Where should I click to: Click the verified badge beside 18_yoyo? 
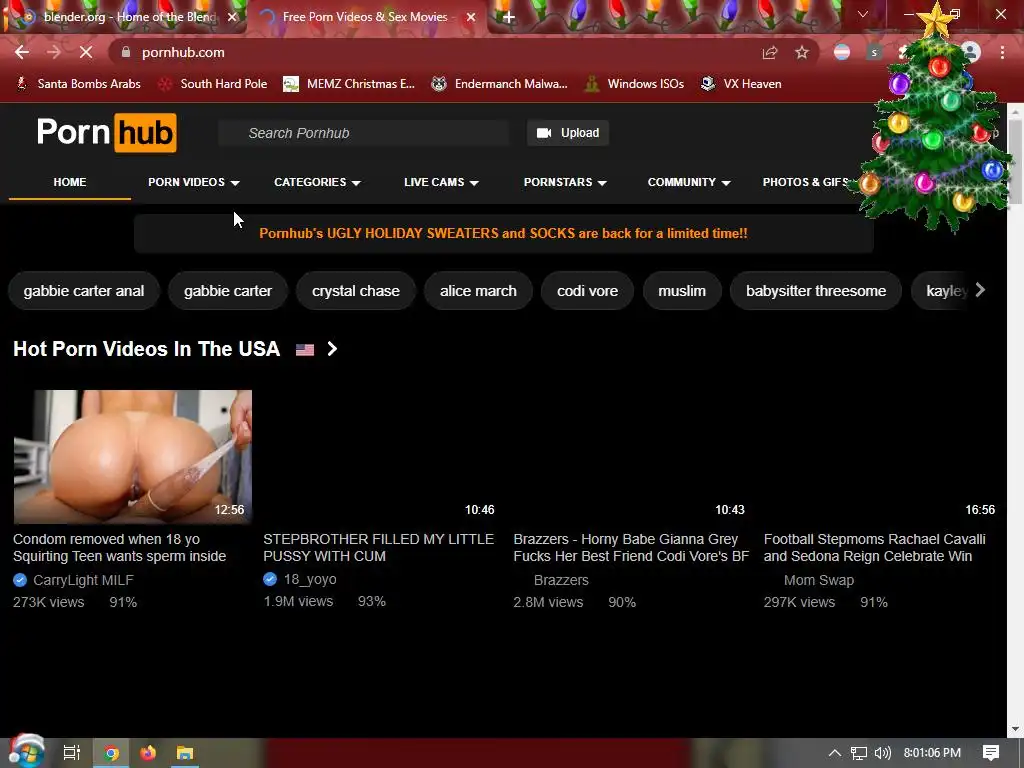point(270,579)
